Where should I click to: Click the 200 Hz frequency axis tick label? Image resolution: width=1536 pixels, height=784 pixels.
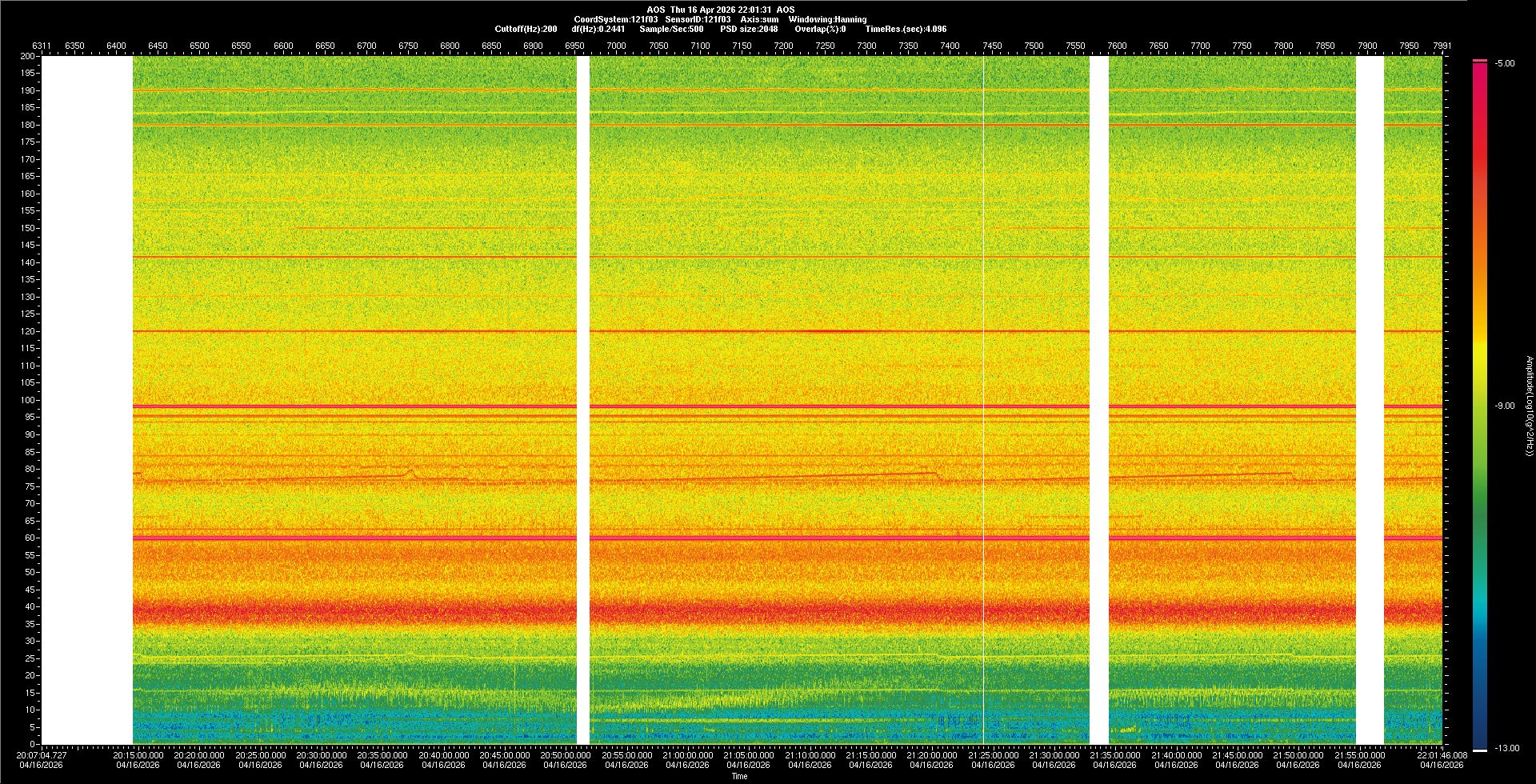(x=27, y=56)
